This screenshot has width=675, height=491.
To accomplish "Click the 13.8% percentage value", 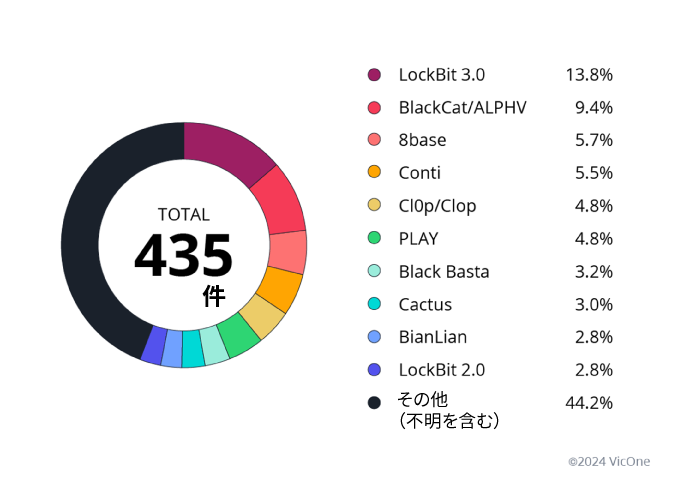I will 589,75.
